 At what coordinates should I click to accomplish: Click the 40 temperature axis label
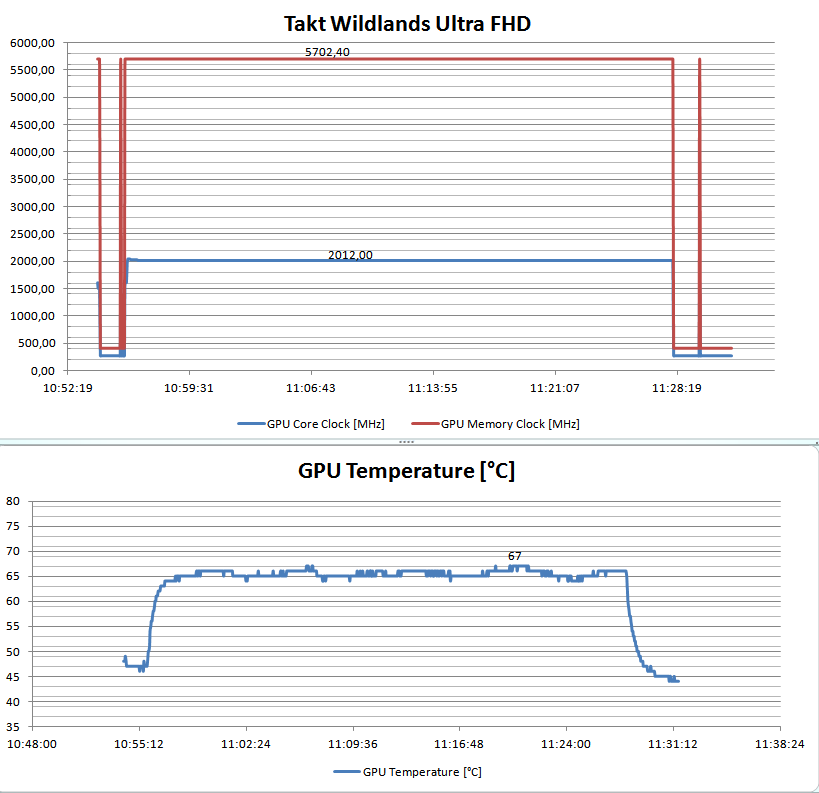tap(13, 702)
